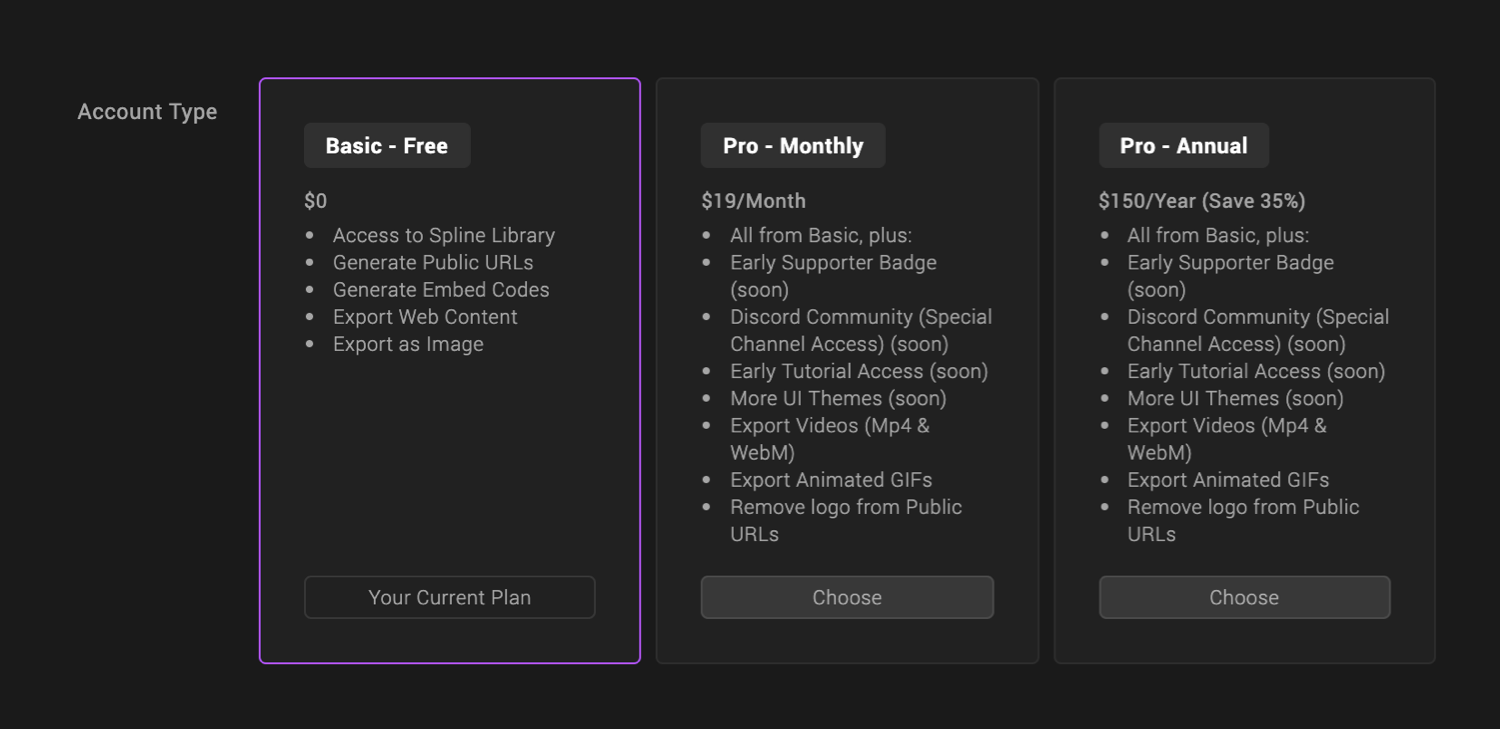Click Export Animated GIFs under Pro - Monthly
The height and width of the screenshot is (729, 1500).
click(x=831, y=480)
